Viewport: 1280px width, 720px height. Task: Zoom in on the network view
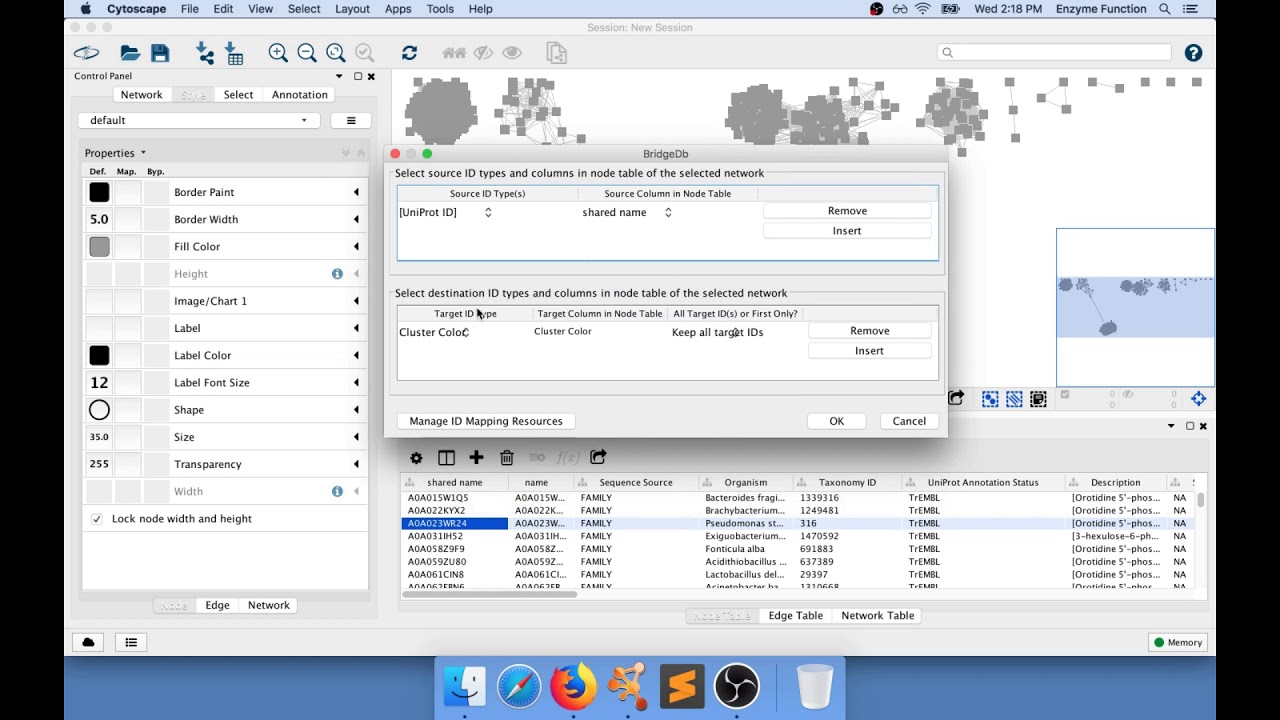point(278,53)
